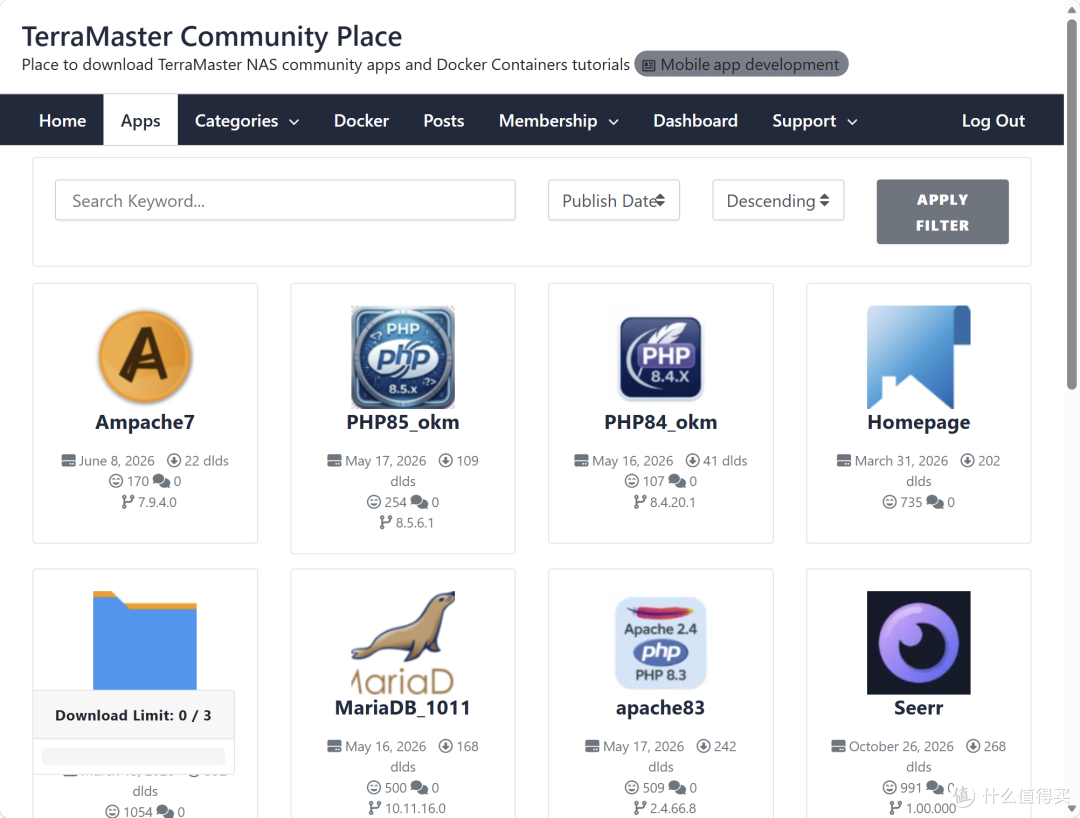This screenshot has height=818, width=1080.
Task: Open the MariaDB seal logo icon
Action: [403, 642]
